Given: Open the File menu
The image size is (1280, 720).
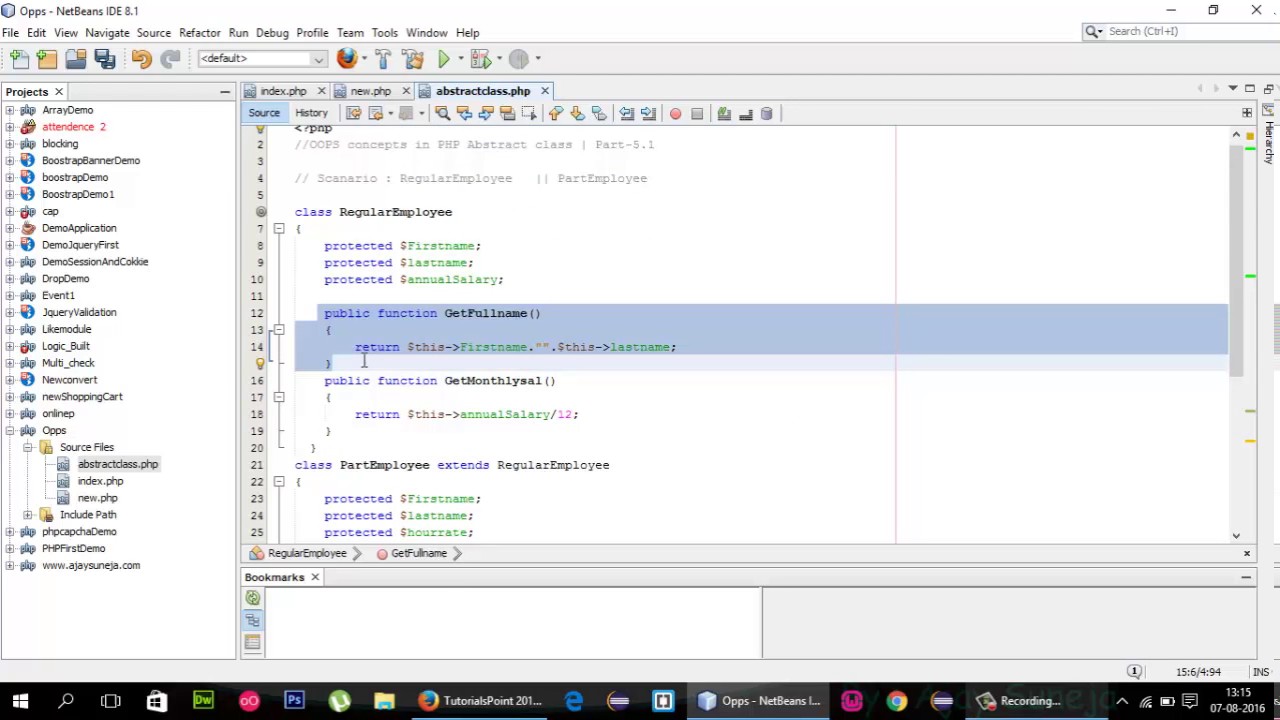Looking at the screenshot, I should click(x=10, y=33).
